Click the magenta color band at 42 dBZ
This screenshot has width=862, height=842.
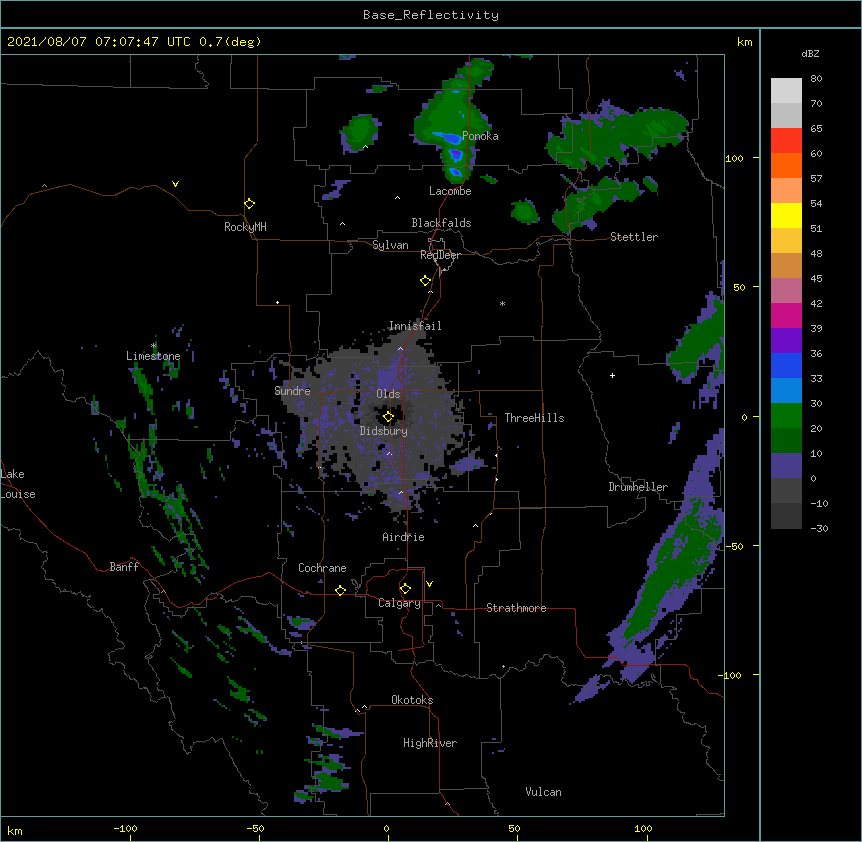tap(786, 315)
